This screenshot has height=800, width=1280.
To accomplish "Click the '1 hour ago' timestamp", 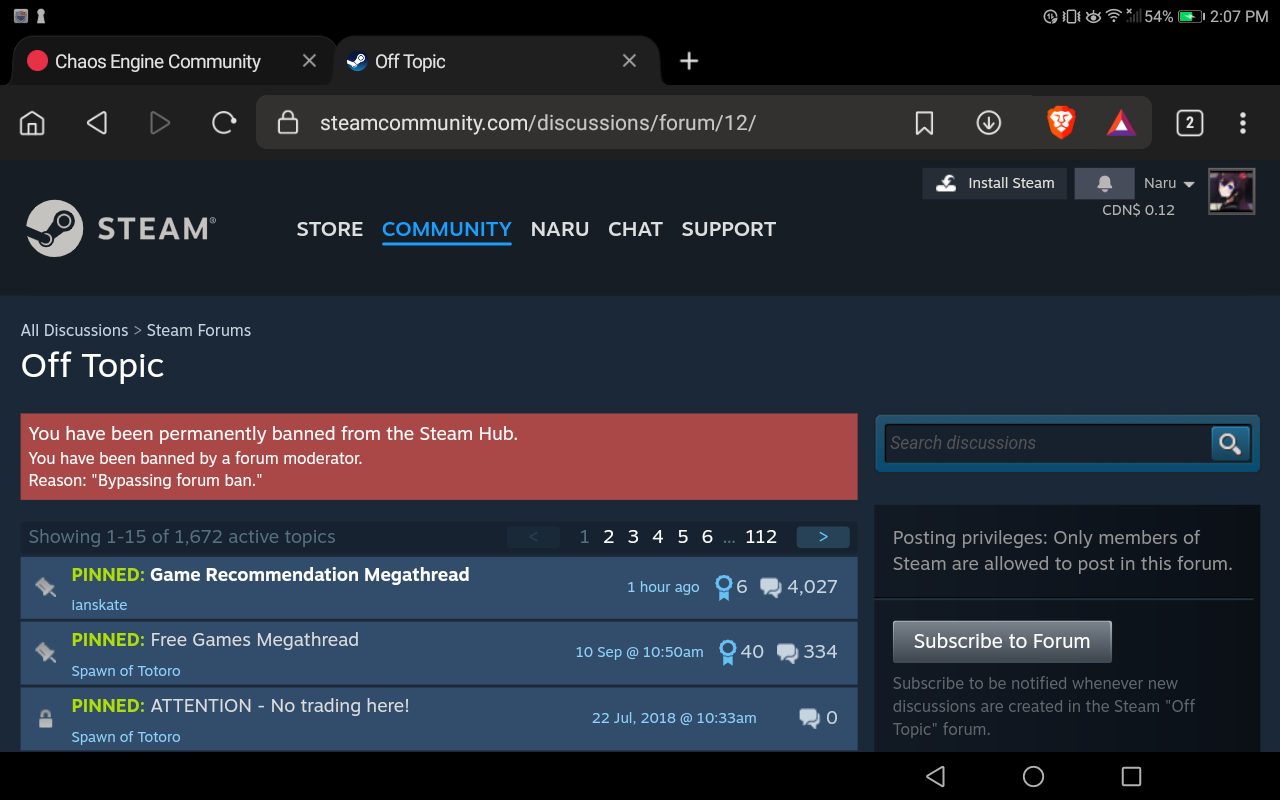I will pyautogui.click(x=663, y=587).
